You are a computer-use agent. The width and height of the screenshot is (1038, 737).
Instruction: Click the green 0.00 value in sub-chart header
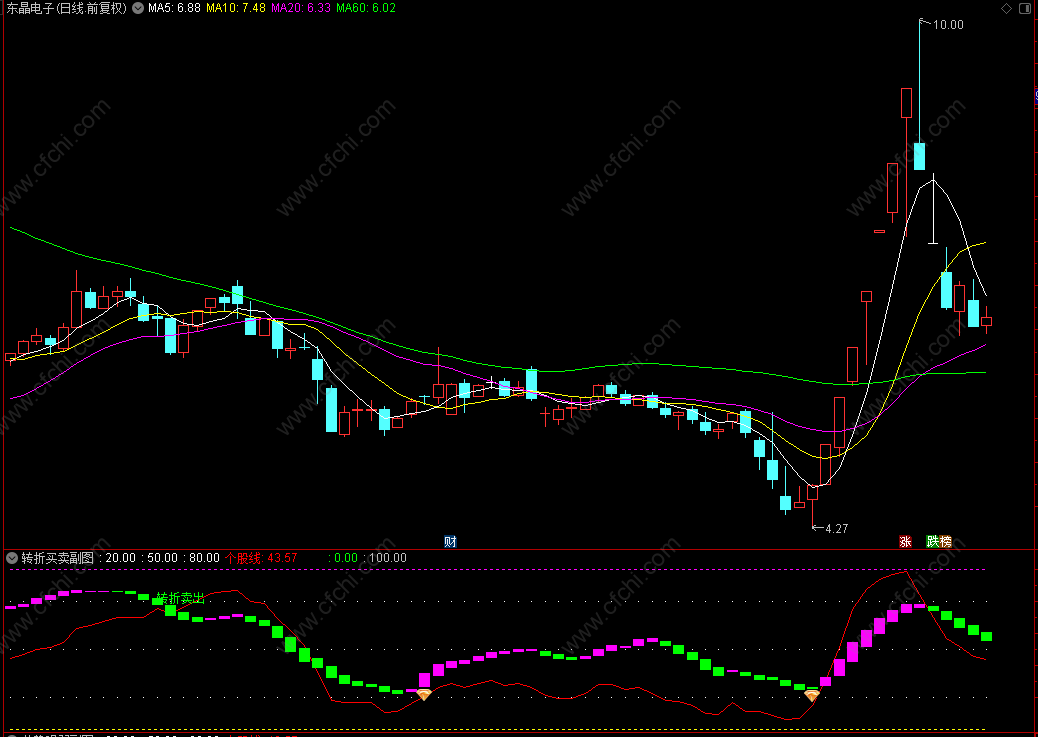346,558
